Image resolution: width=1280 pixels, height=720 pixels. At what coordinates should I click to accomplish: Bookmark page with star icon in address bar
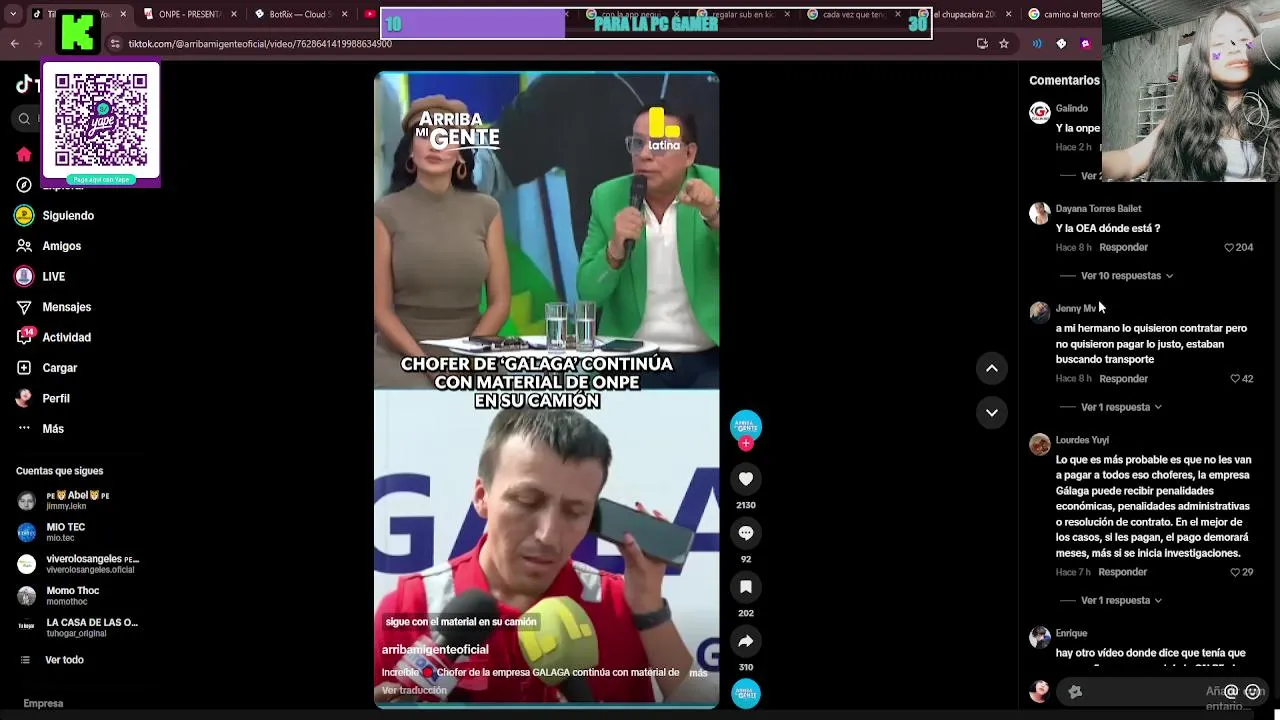1004,44
